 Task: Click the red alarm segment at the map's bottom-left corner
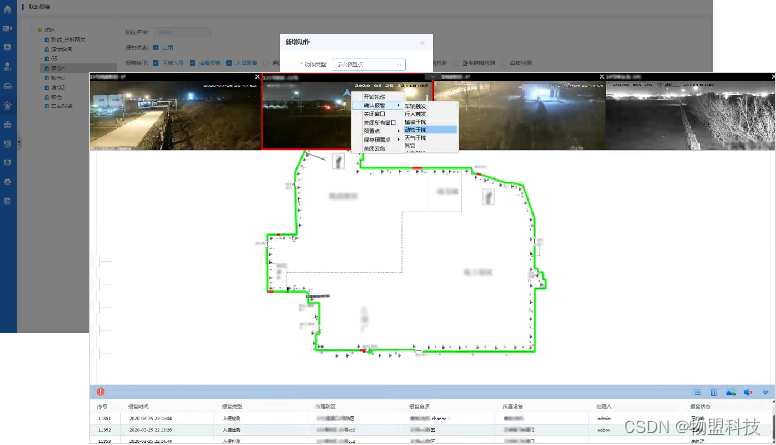(x=270, y=292)
